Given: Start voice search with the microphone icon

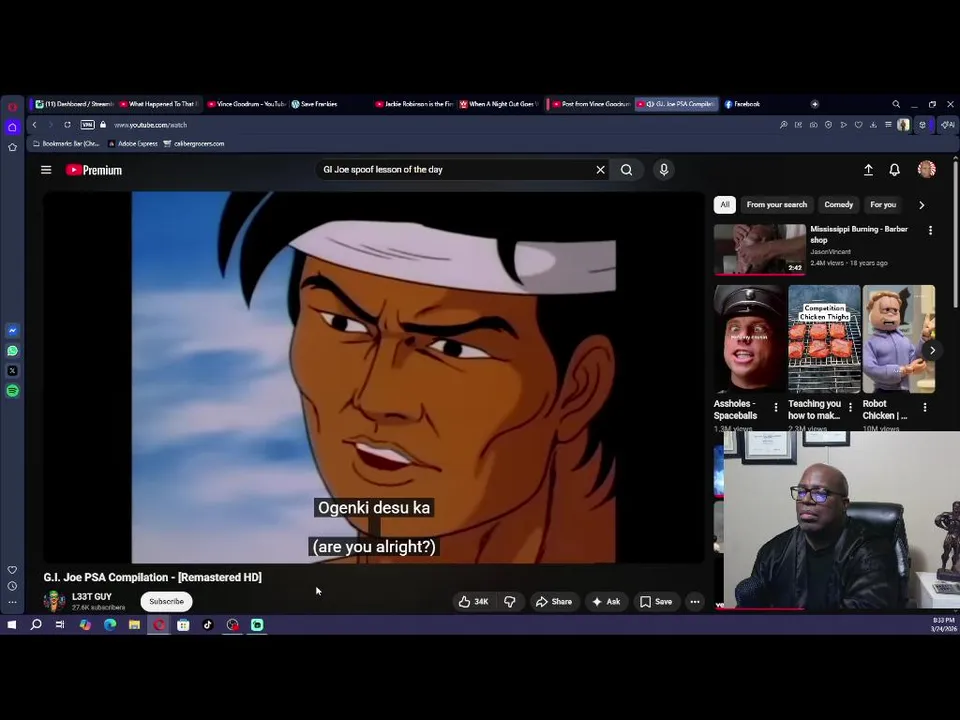Looking at the screenshot, I should tap(664, 170).
